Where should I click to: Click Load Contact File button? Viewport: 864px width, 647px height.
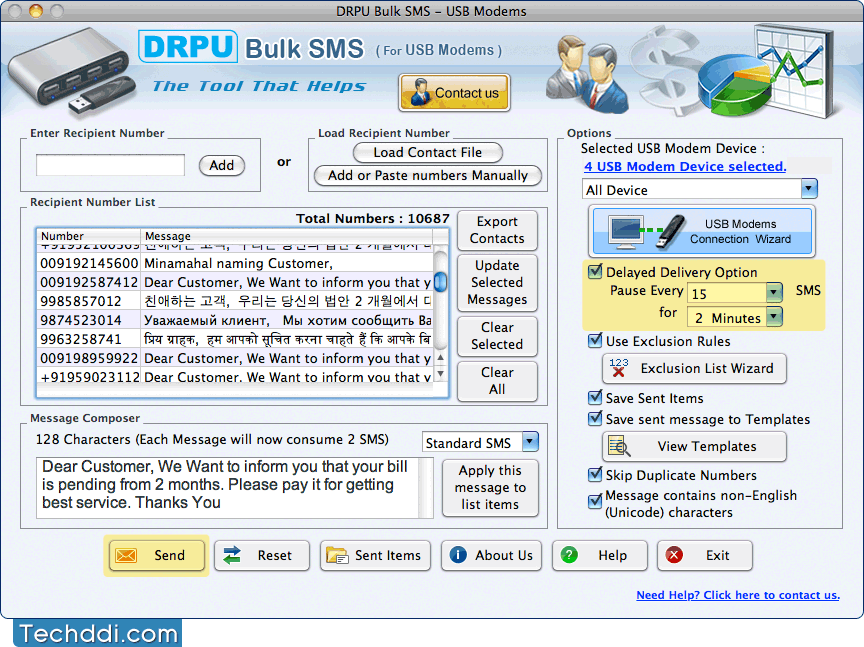coord(428,152)
